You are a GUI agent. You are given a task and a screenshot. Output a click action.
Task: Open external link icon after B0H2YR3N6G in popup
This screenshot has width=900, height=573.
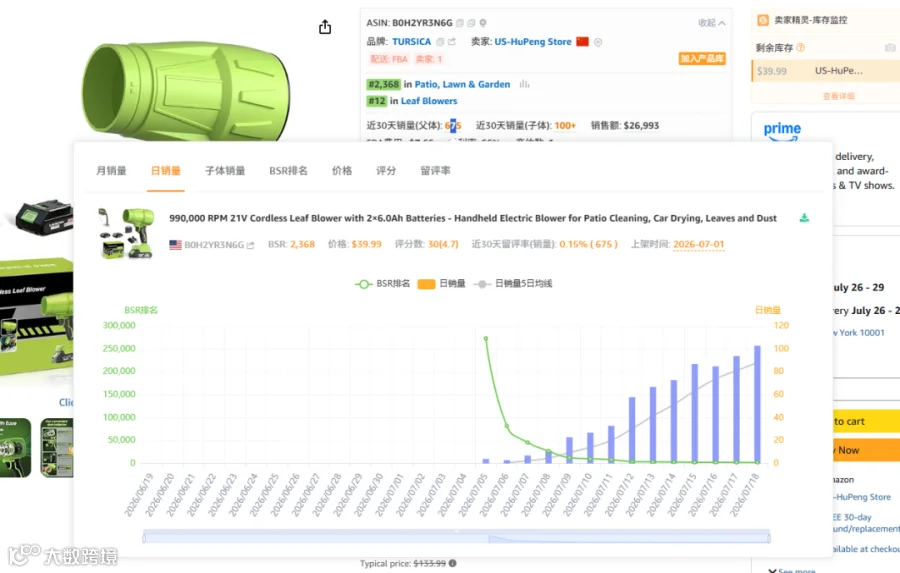[x=250, y=245]
